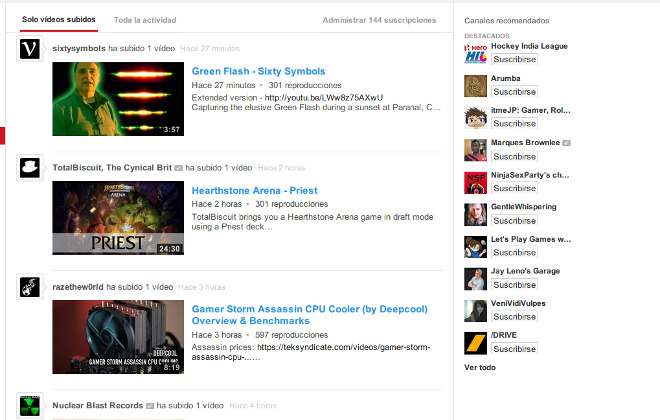Switch to Toda la actividad tab
660x420 pixels.
coord(145,20)
